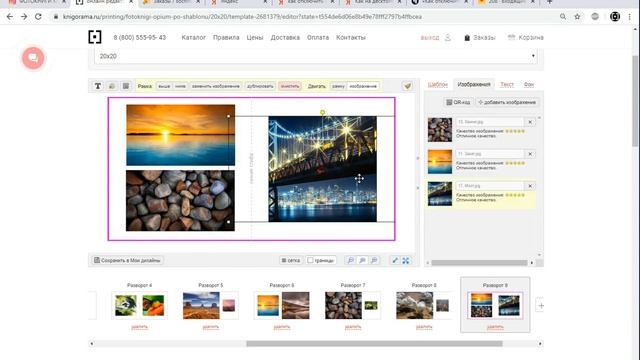
Task: Toggle the сетка grid option
Action: click(x=291, y=260)
